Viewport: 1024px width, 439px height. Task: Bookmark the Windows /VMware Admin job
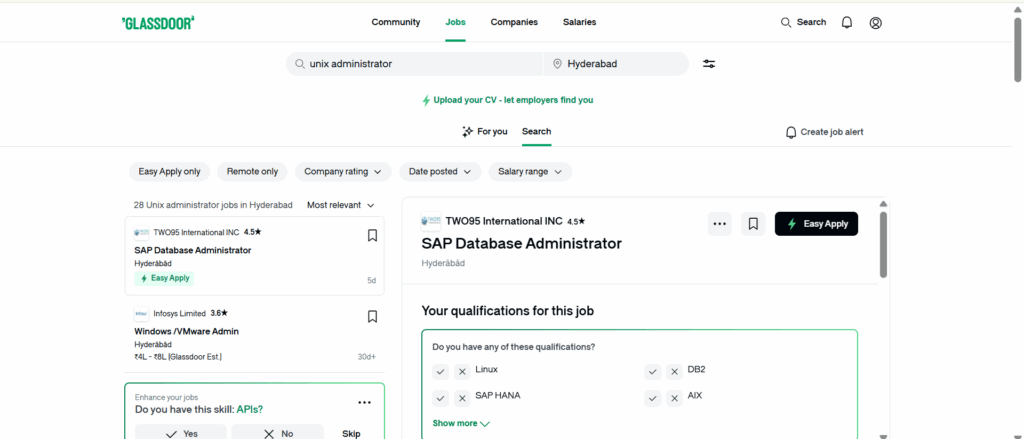(x=372, y=316)
